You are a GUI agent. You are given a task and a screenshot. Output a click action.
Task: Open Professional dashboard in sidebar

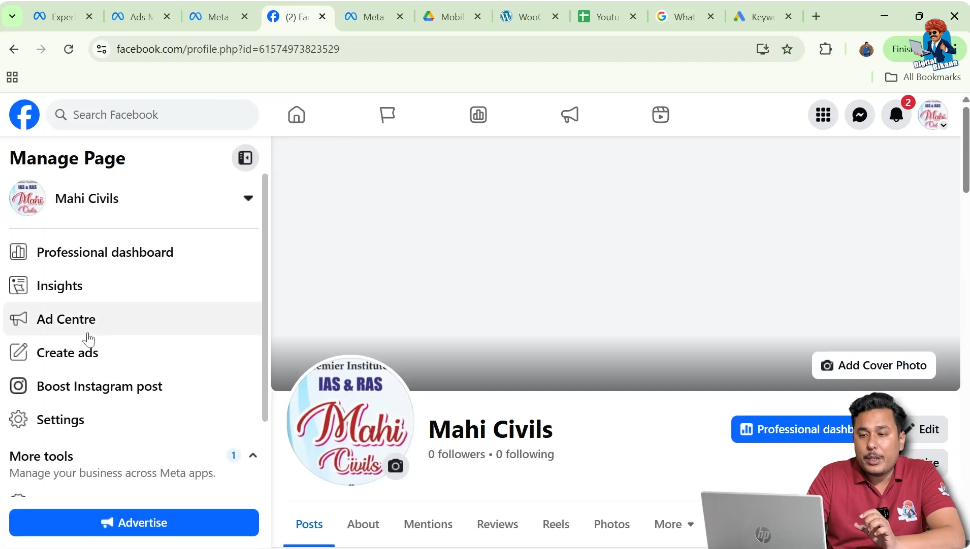pyautogui.click(x=132, y=252)
